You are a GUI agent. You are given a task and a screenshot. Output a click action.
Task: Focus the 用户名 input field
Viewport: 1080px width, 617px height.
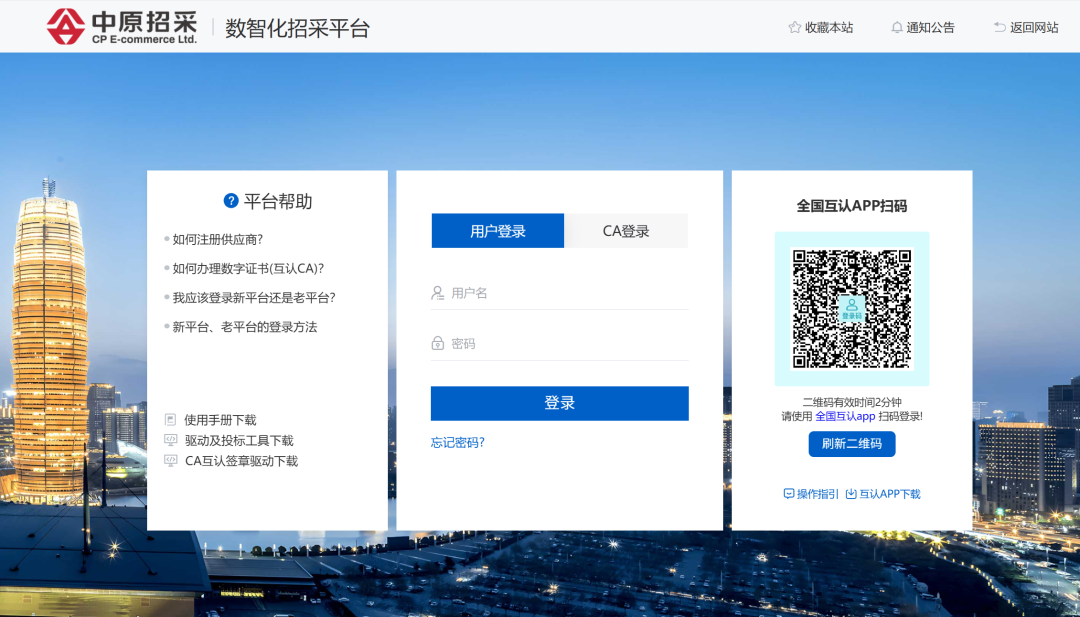tap(559, 293)
